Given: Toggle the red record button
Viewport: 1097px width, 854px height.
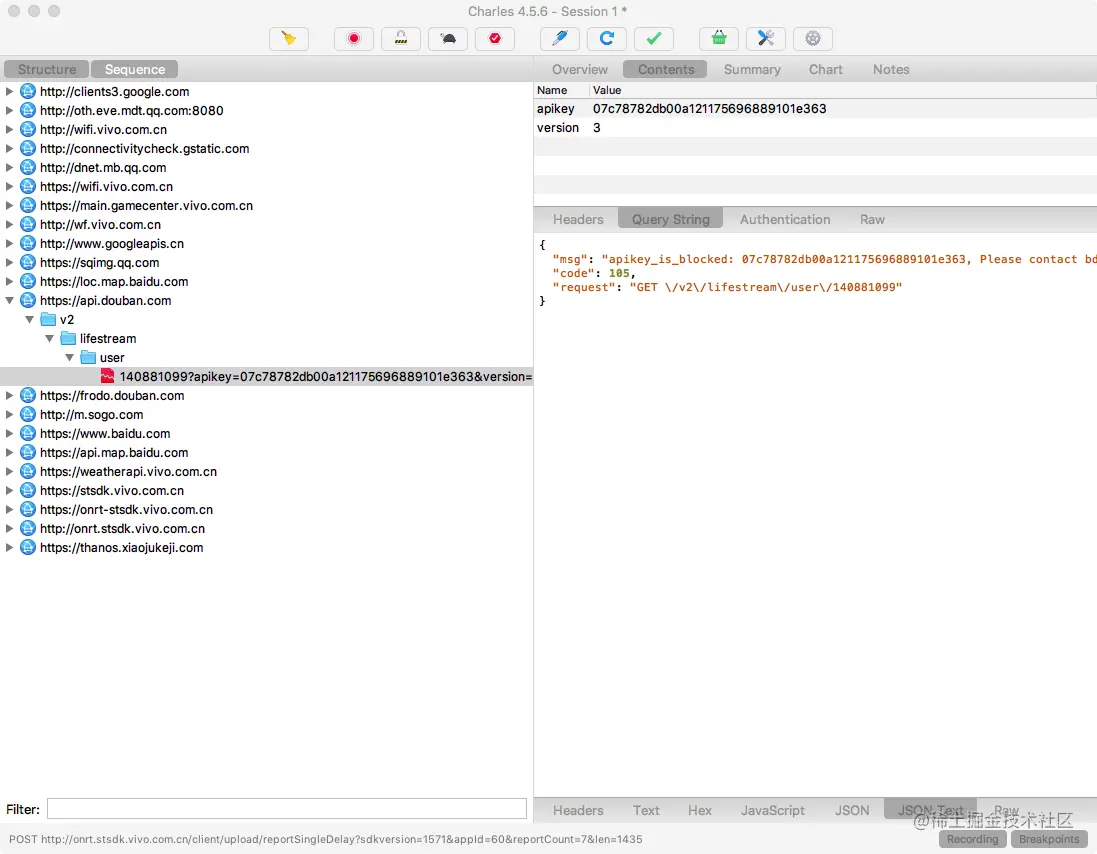Looking at the screenshot, I should point(353,38).
